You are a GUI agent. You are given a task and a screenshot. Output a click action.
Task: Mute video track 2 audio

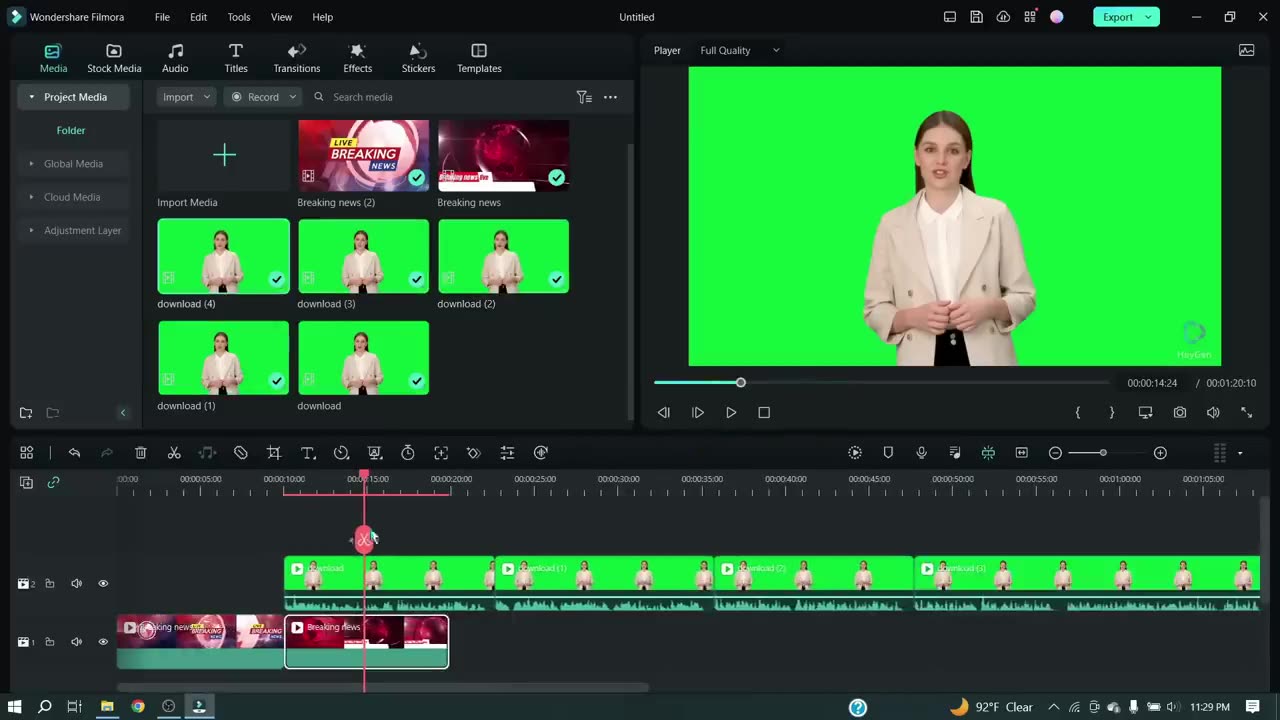coord(76,584)
